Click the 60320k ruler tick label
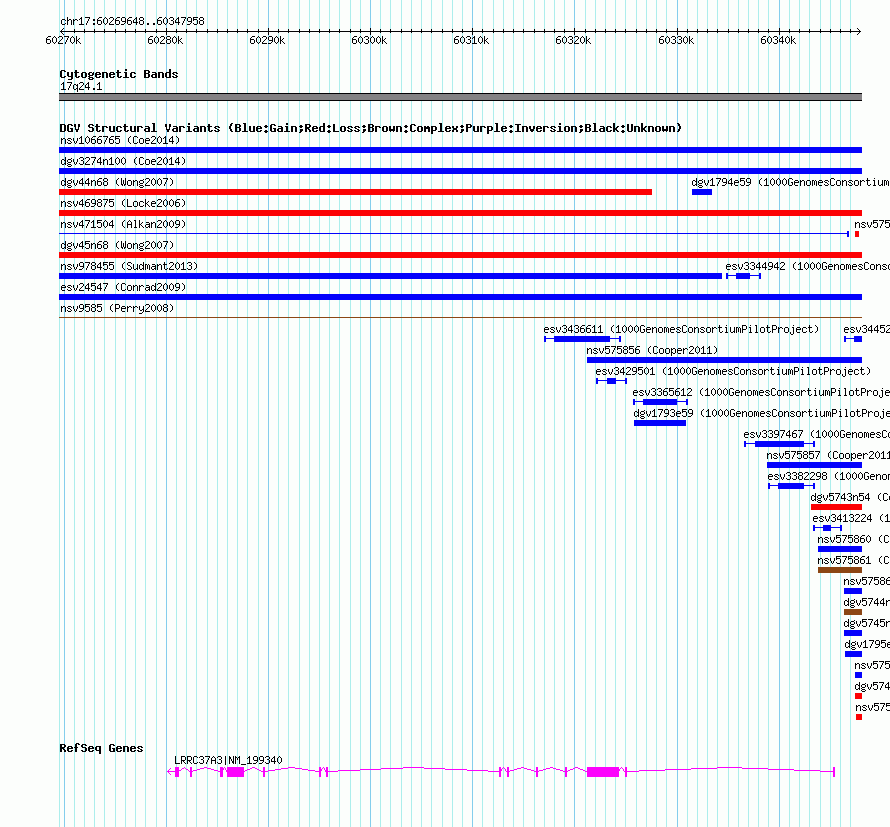 (573, 40)
